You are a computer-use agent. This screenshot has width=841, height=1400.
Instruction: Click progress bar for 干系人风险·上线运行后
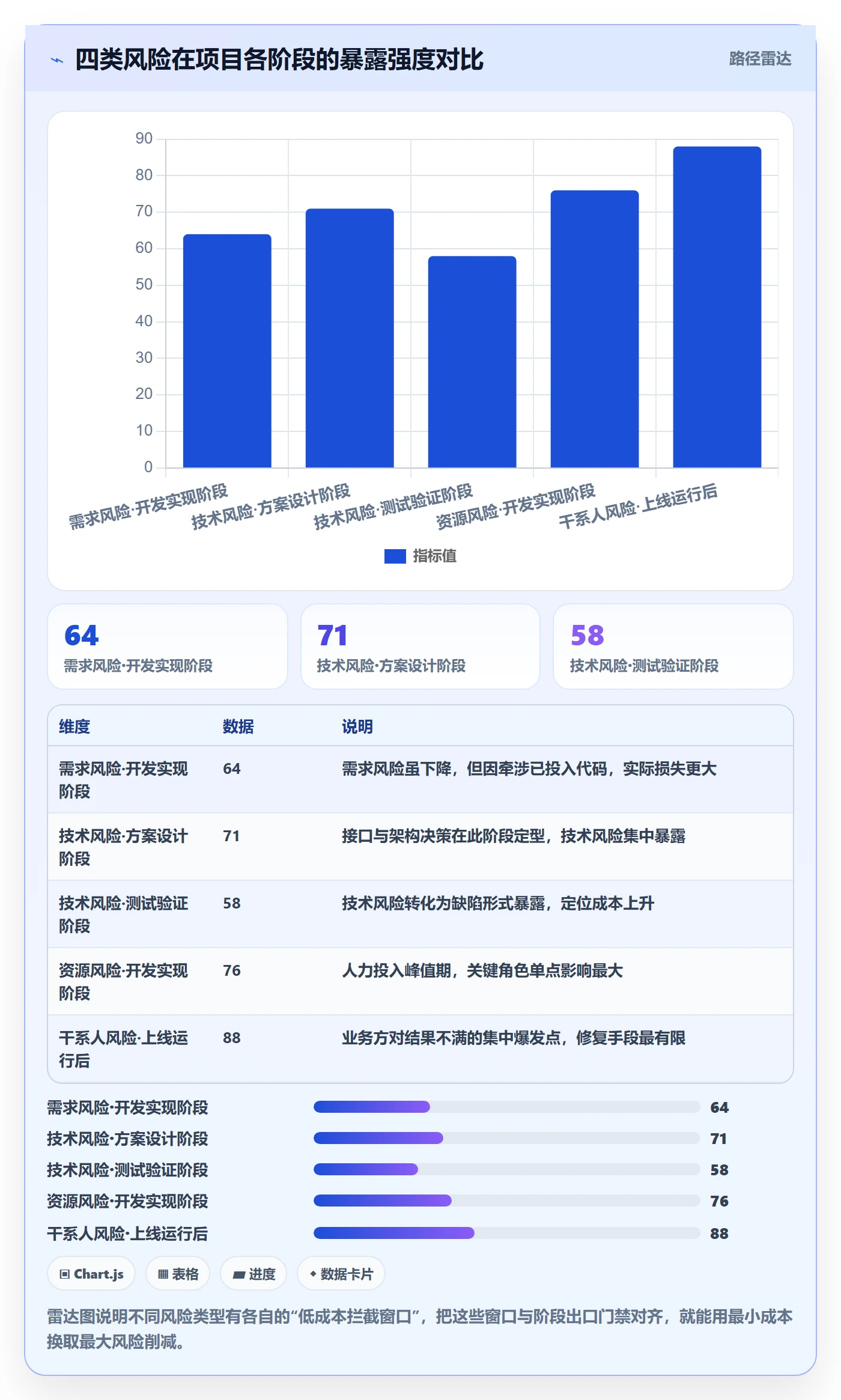point(507,1233)
